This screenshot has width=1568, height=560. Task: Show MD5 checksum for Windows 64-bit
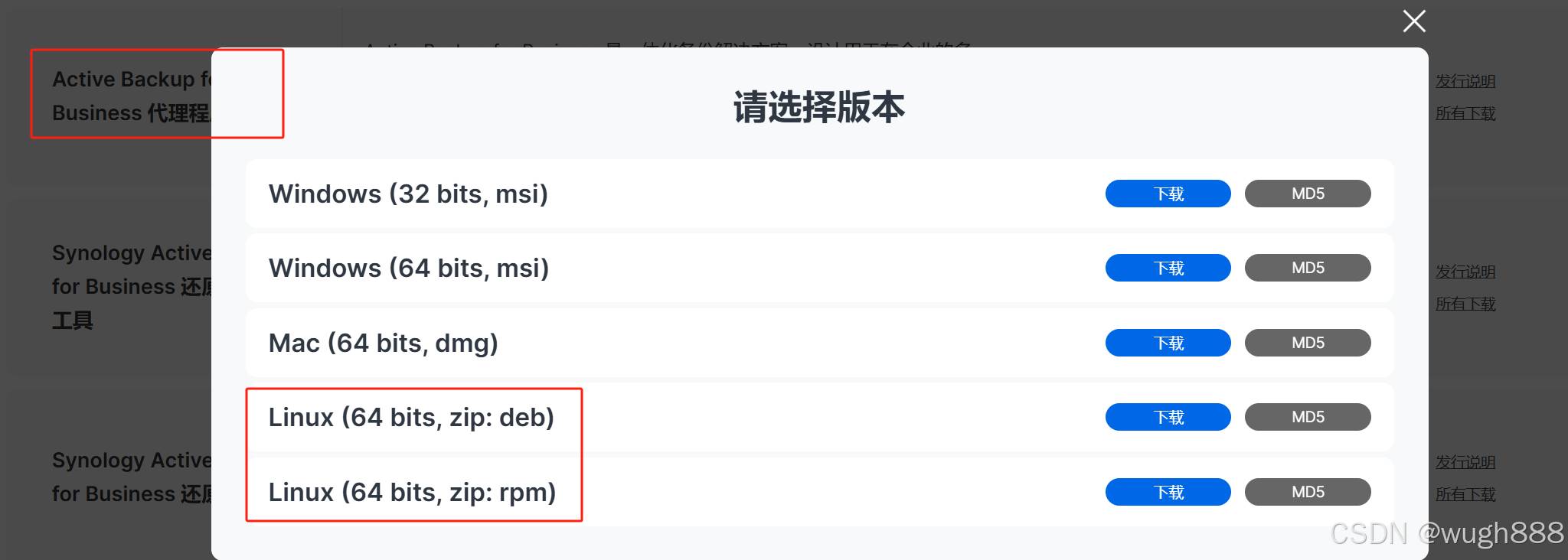coord(1307,268)
